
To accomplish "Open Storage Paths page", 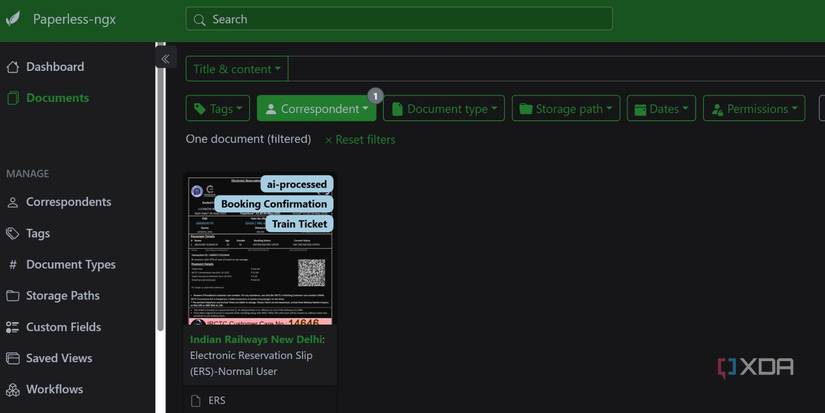I will [x=63, y=296].
